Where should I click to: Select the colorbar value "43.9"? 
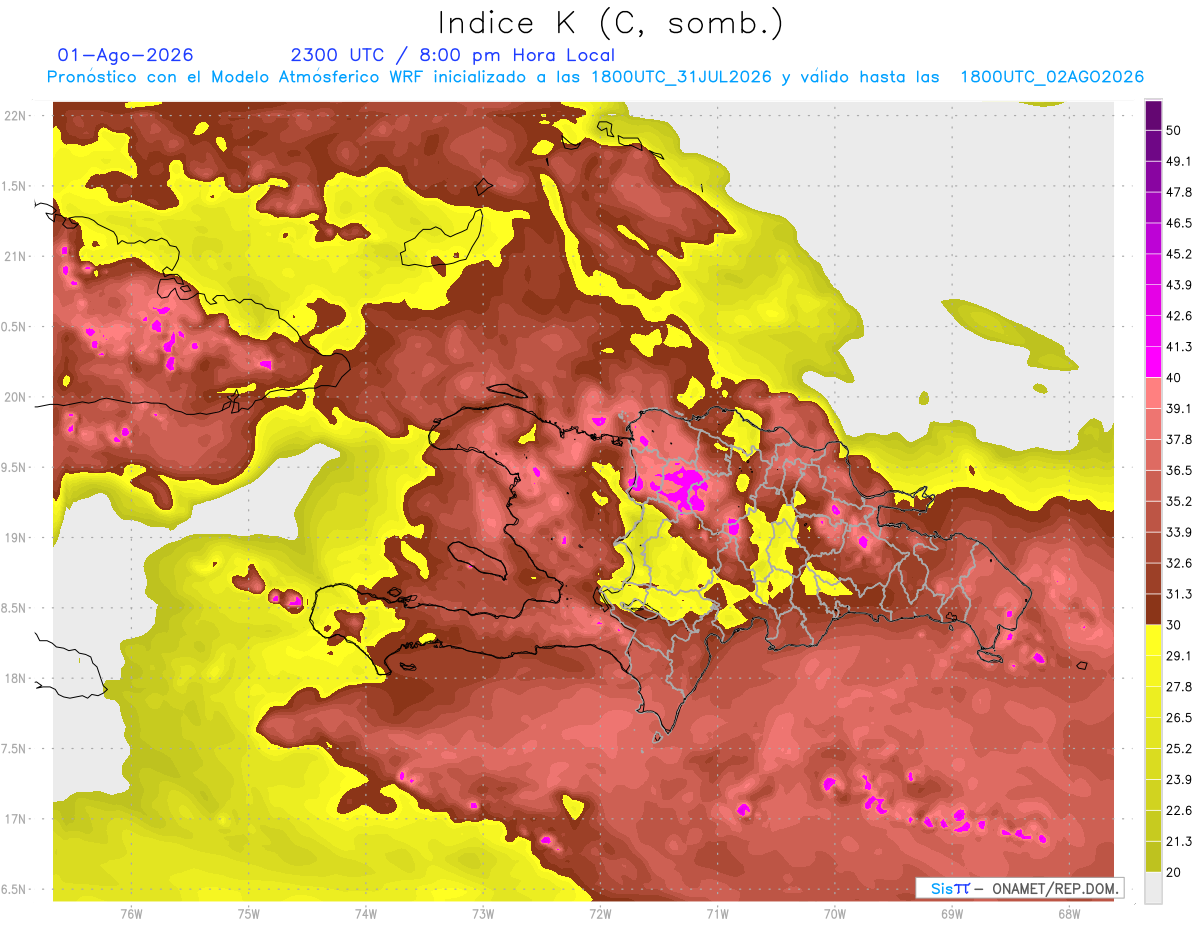pos(1179,286)
